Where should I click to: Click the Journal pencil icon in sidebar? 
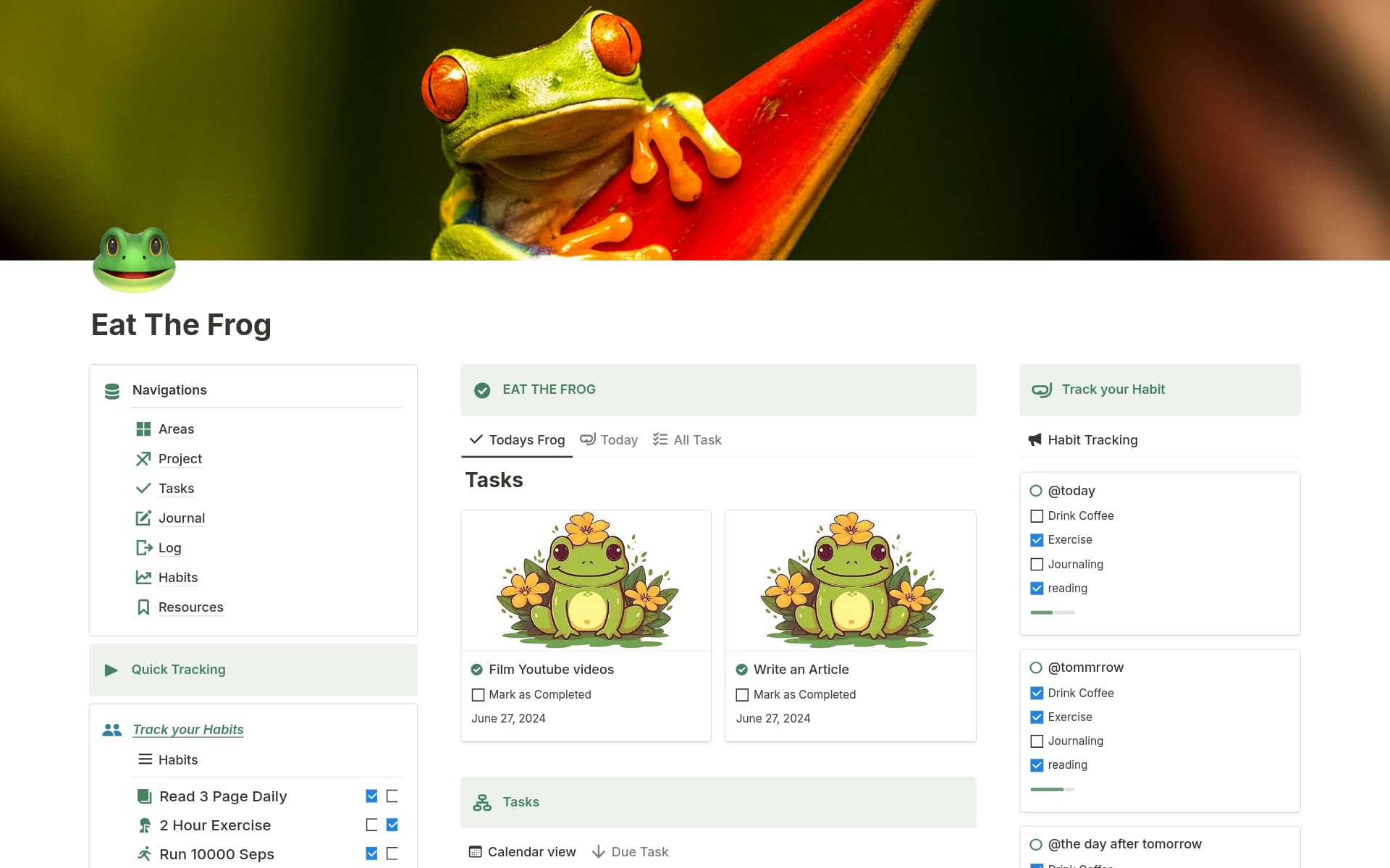pos(143,518)
